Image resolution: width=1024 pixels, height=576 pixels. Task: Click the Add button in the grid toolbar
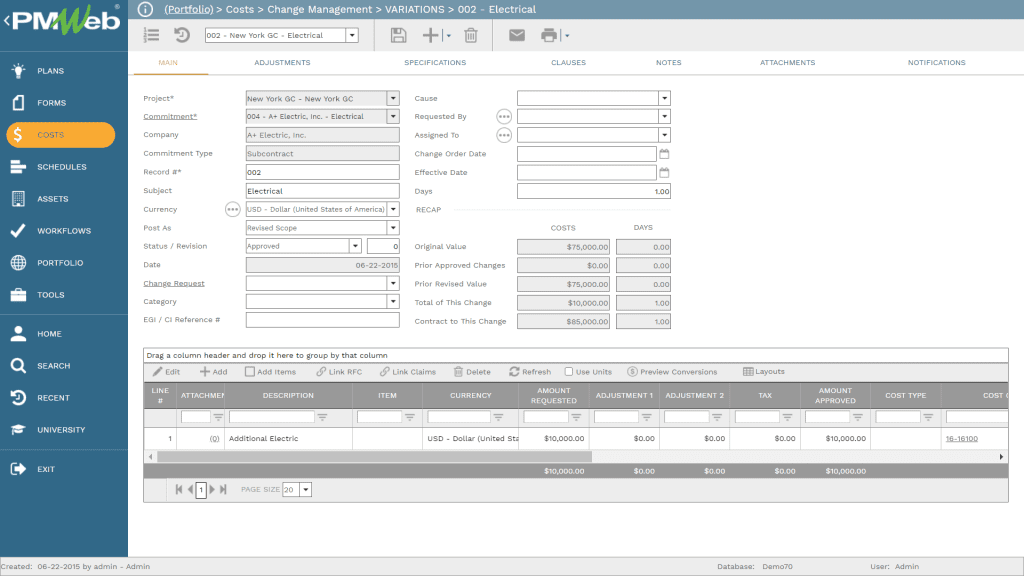tap(214, 372)
